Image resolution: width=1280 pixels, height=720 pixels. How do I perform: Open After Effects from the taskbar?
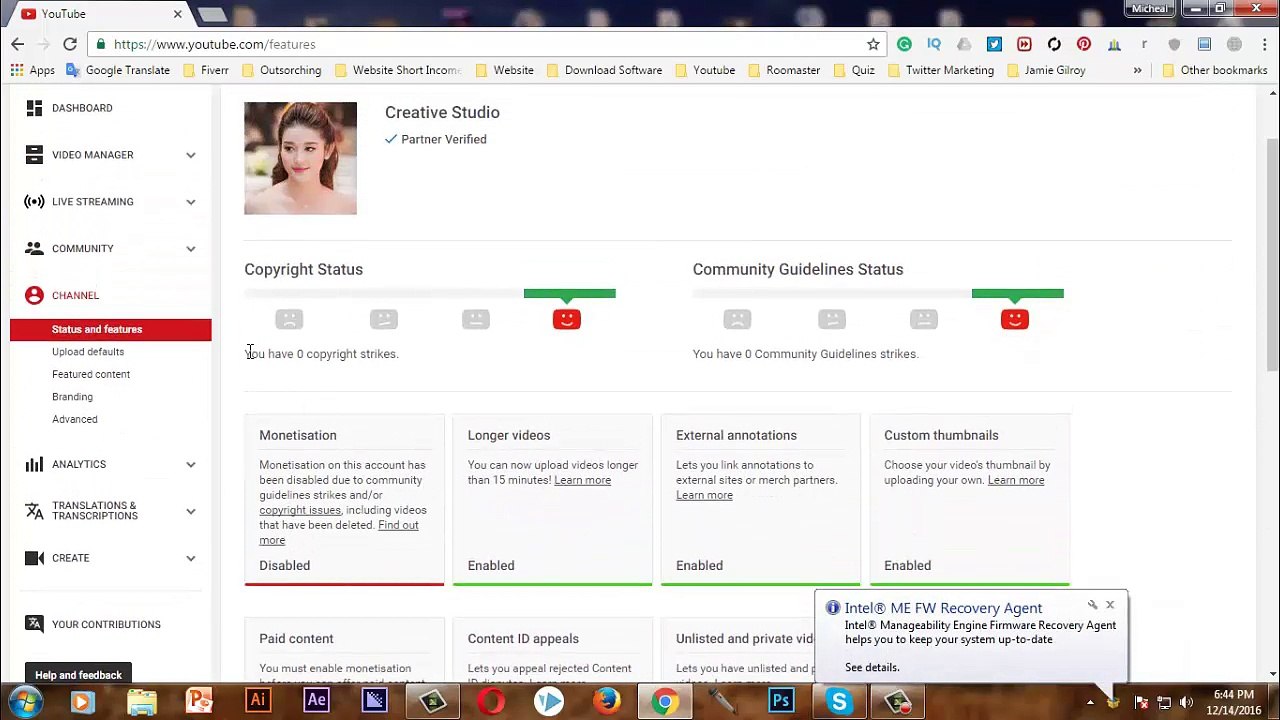[x=316, y=702]
